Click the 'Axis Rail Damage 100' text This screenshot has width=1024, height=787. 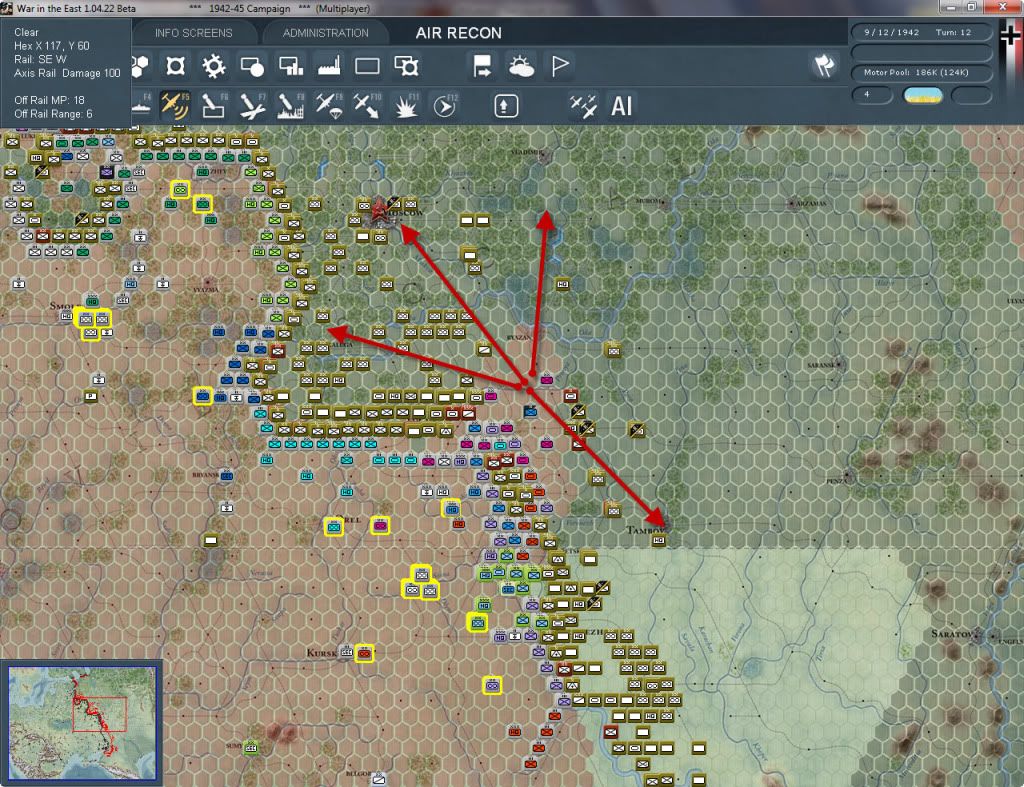pyautogui.click(x=67, y=73)
